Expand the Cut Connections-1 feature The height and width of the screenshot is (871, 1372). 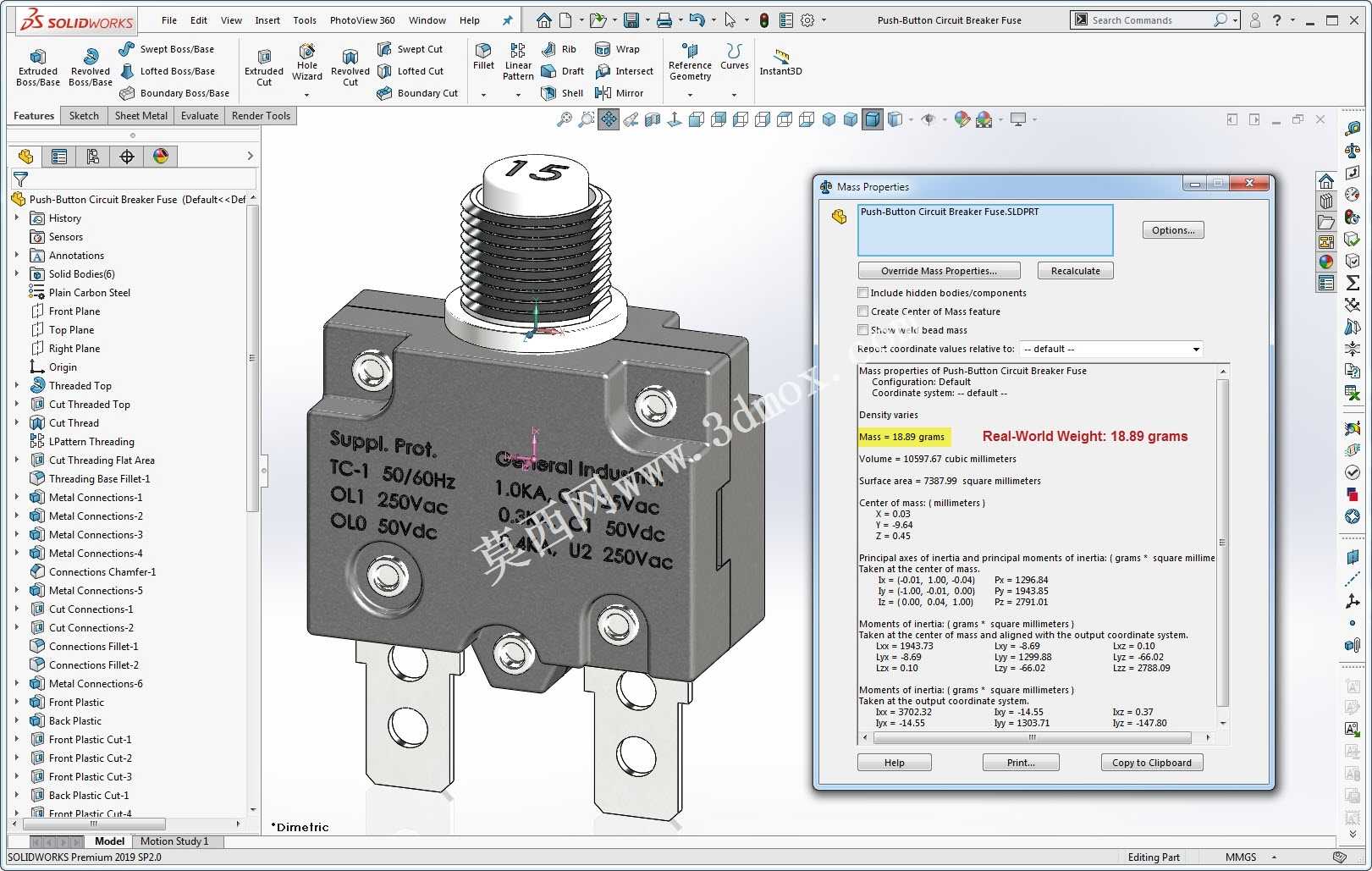17,609
